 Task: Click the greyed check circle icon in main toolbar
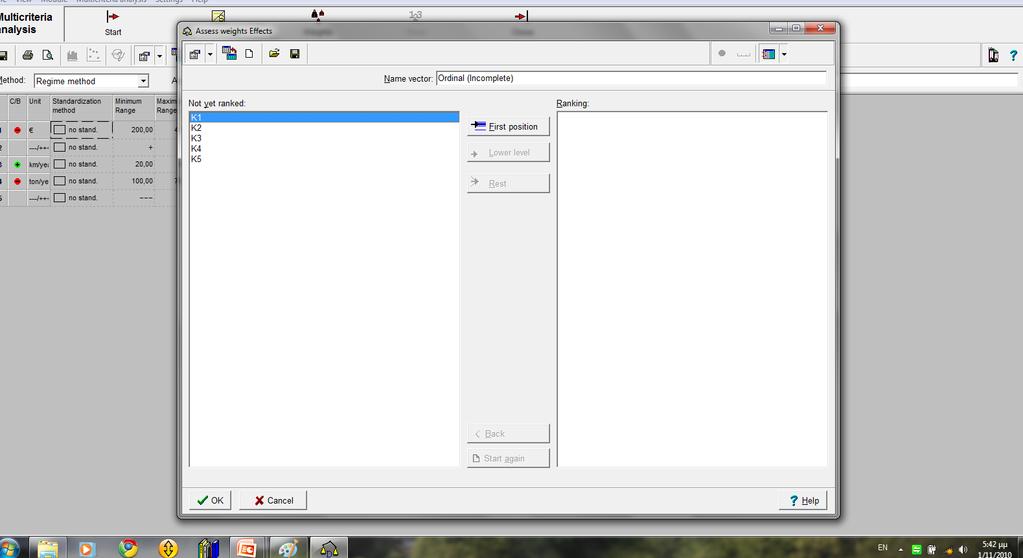tap(118, 55)
